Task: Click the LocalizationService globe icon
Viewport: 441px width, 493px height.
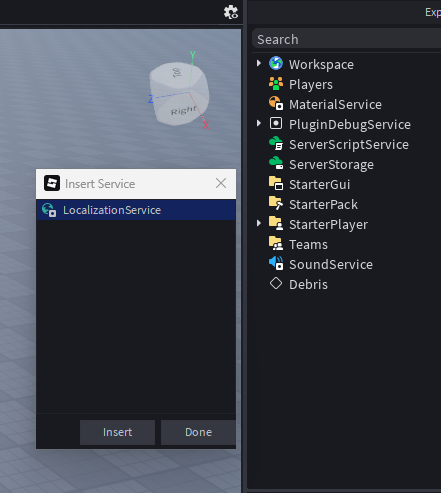Action: 49,210
